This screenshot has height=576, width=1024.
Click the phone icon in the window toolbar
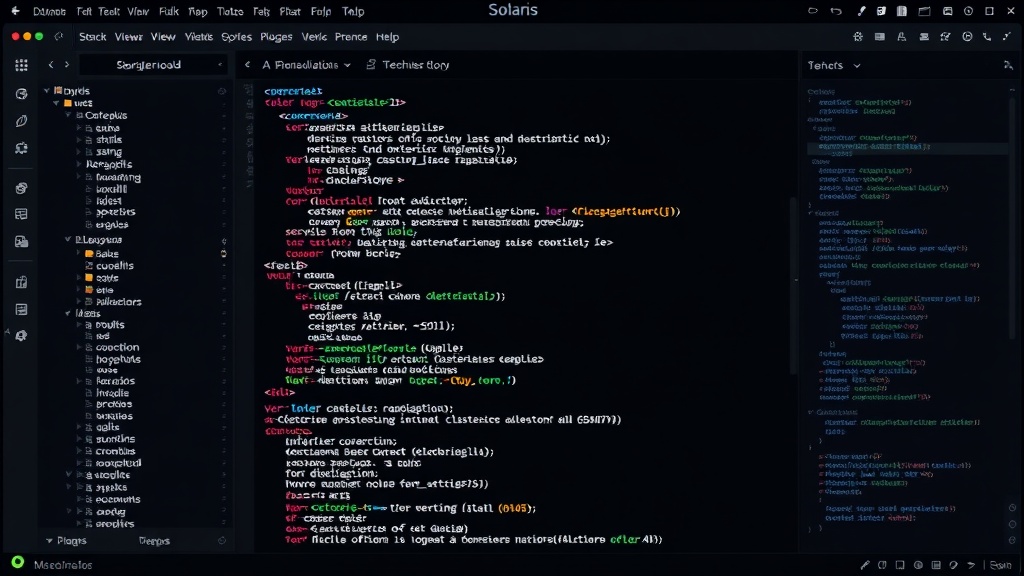pyautogui.click(x=987, y=37)
